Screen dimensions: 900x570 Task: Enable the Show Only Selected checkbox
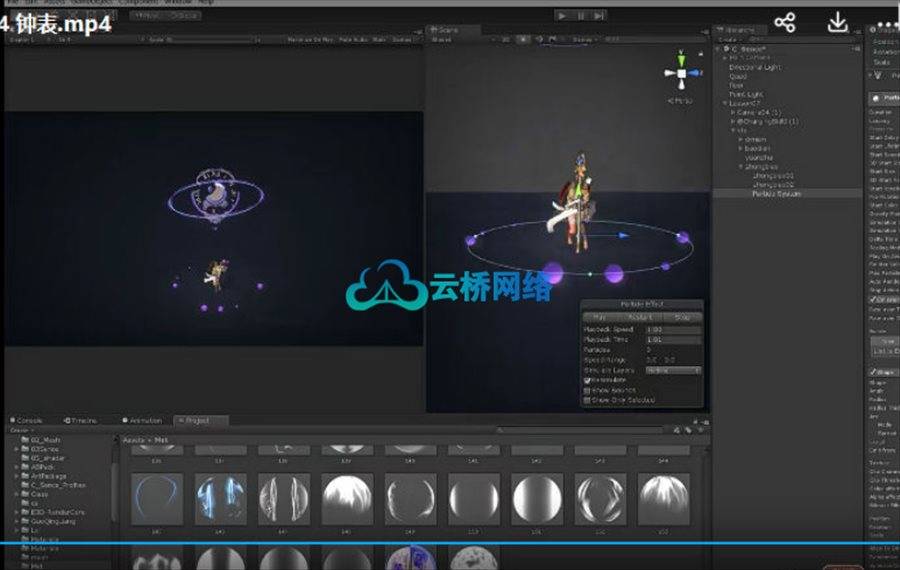(x=587, y=400)
